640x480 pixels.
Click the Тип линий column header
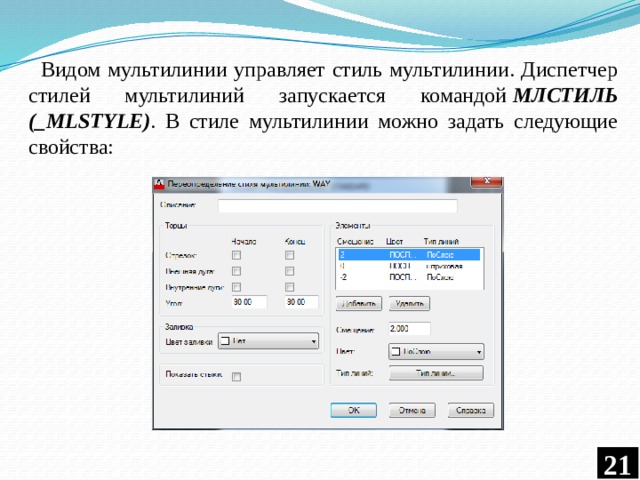coord(441,242)
